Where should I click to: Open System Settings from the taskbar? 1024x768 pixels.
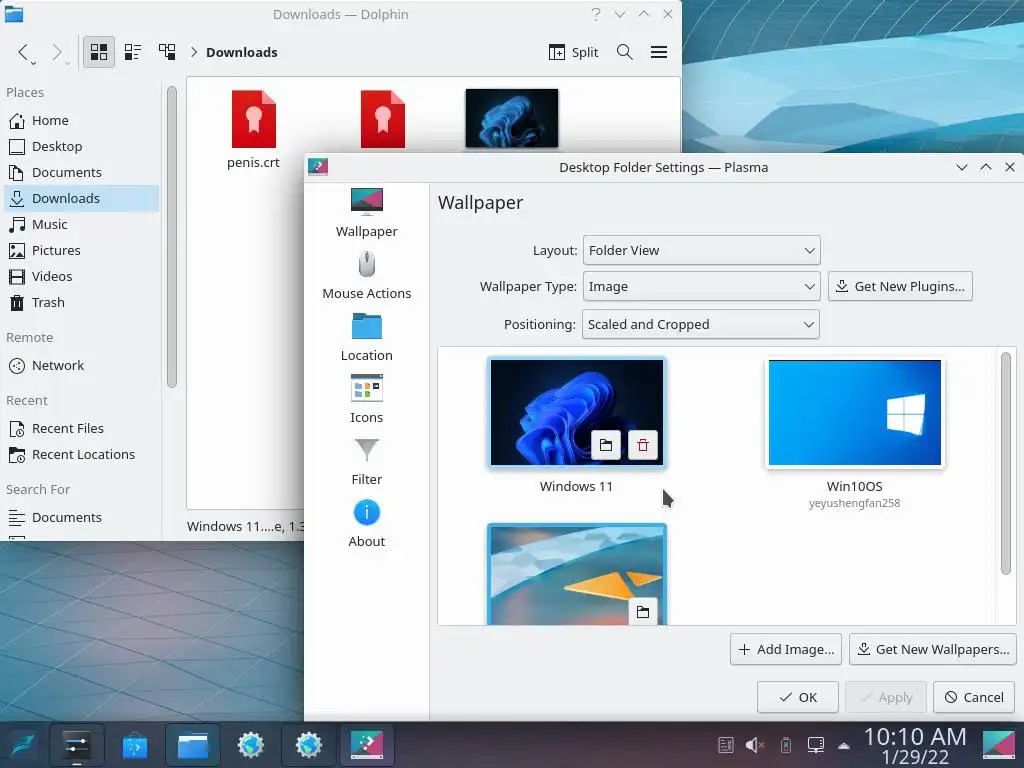pos(76,745)
